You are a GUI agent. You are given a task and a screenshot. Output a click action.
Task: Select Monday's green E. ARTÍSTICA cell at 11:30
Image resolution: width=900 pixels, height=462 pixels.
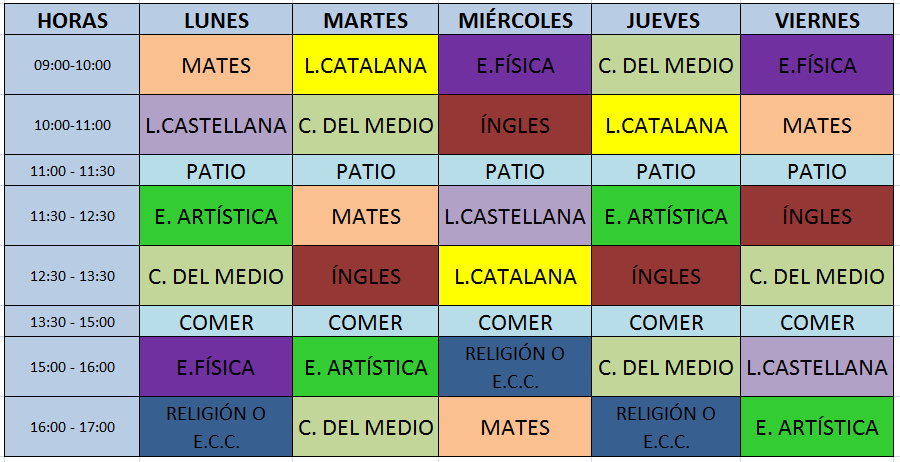point(216,216)
